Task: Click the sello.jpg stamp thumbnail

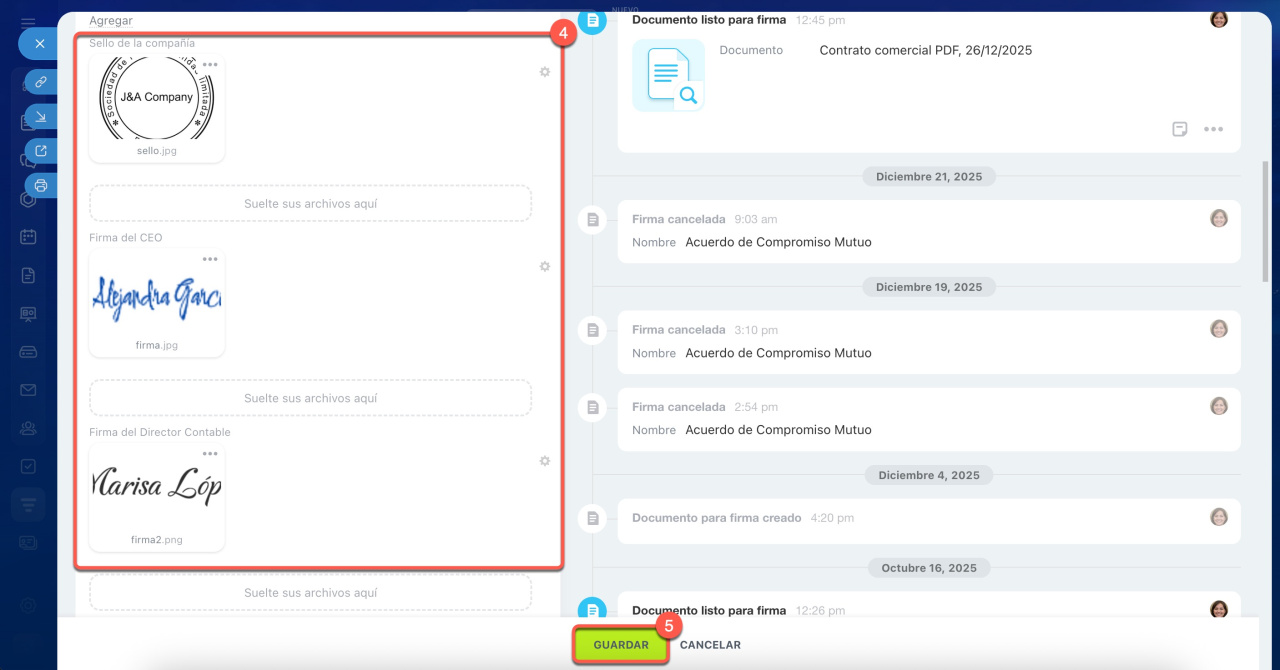Action: click(157, 100)
